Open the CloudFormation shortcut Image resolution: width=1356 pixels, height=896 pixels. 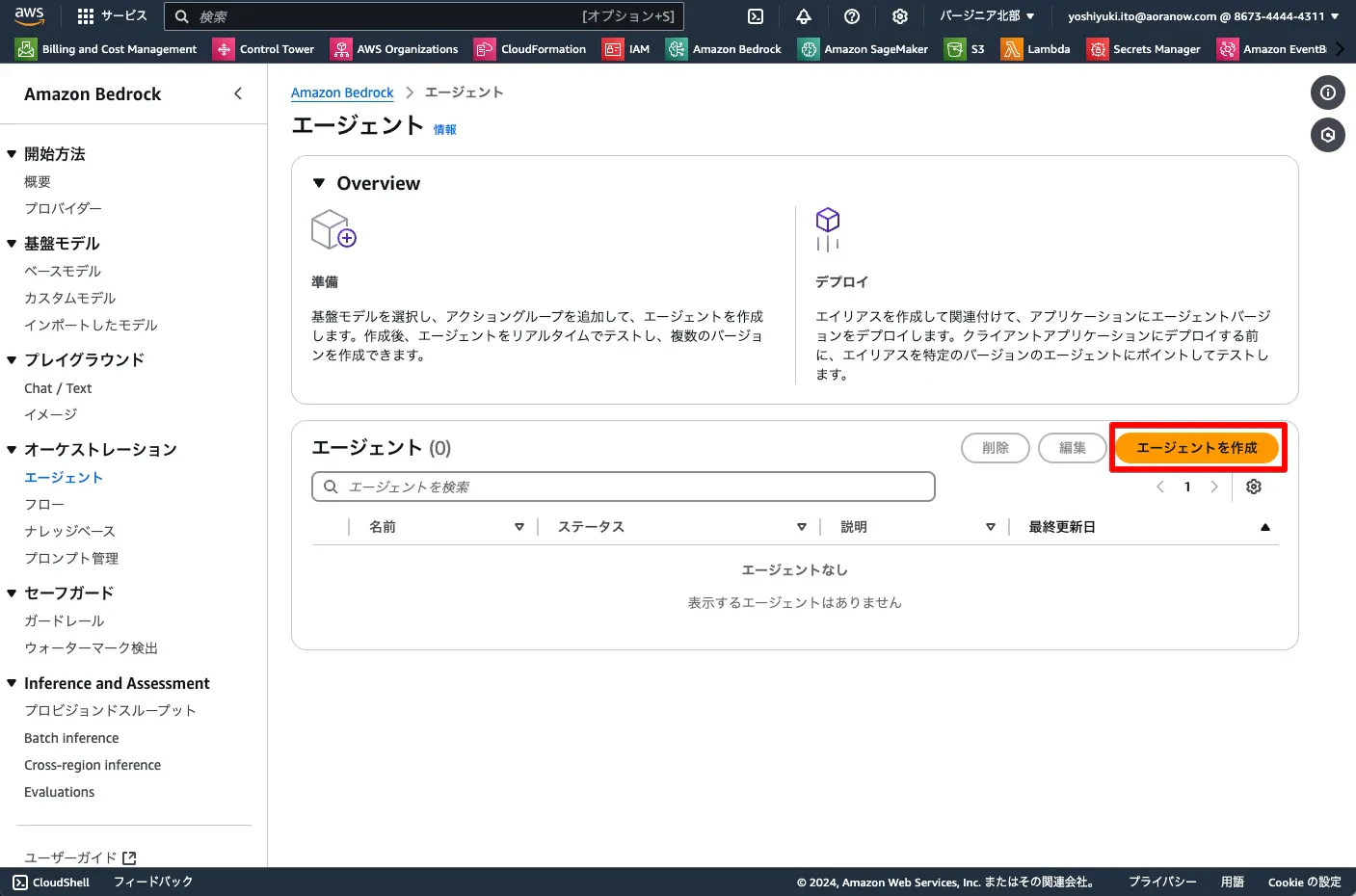coord(531,49)
